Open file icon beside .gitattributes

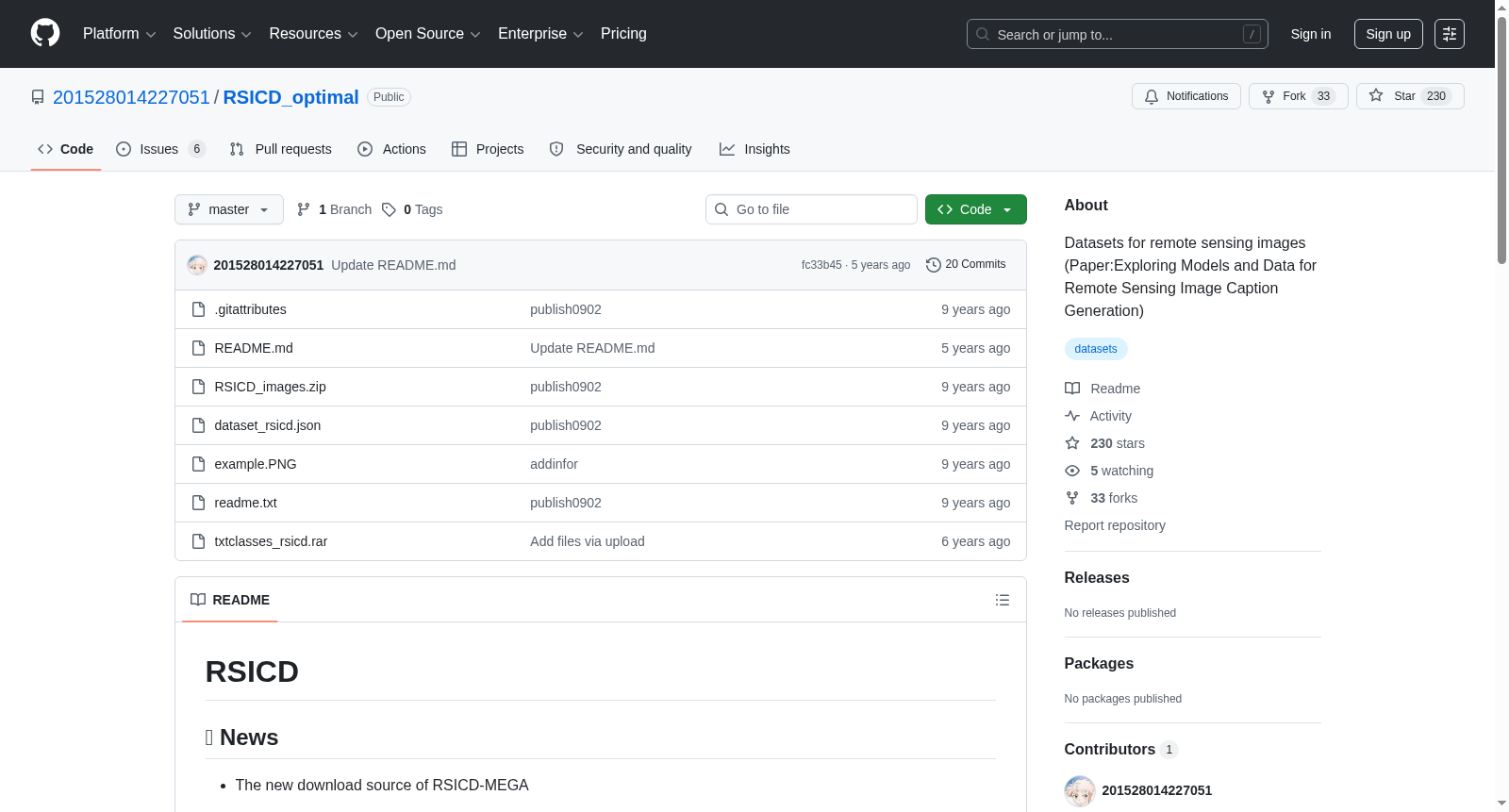(x=198, y=309)
